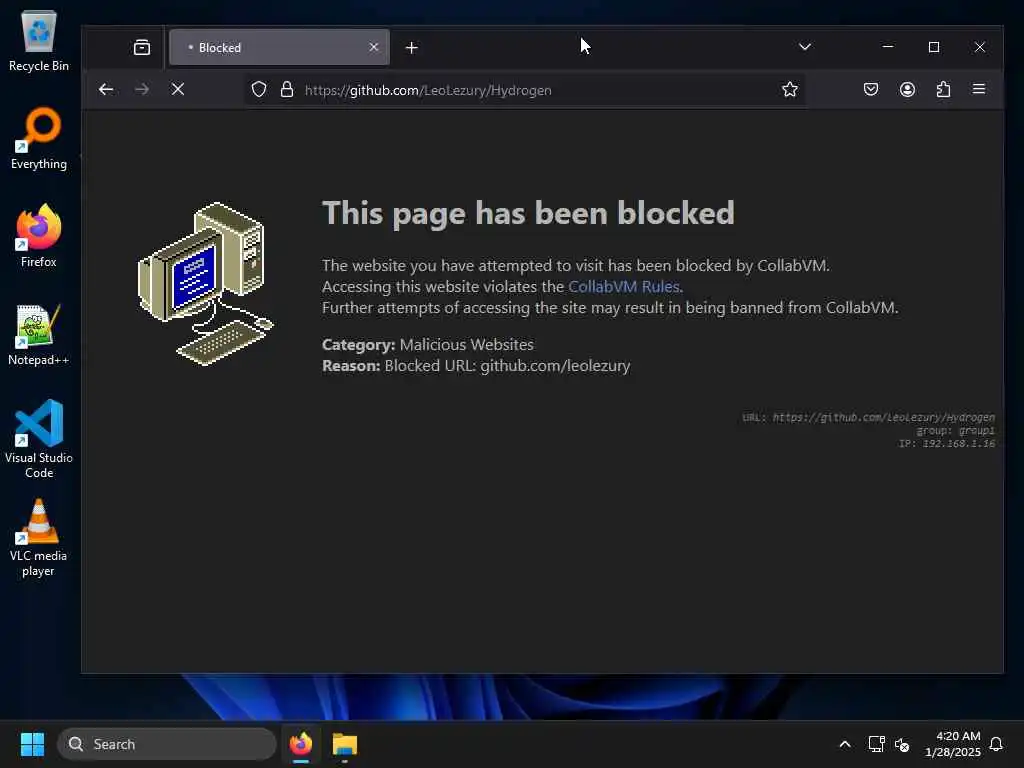Click the 'group: group1' debug text
The height and width of the screenshot is (768, 1024).
tap(955, 431)
